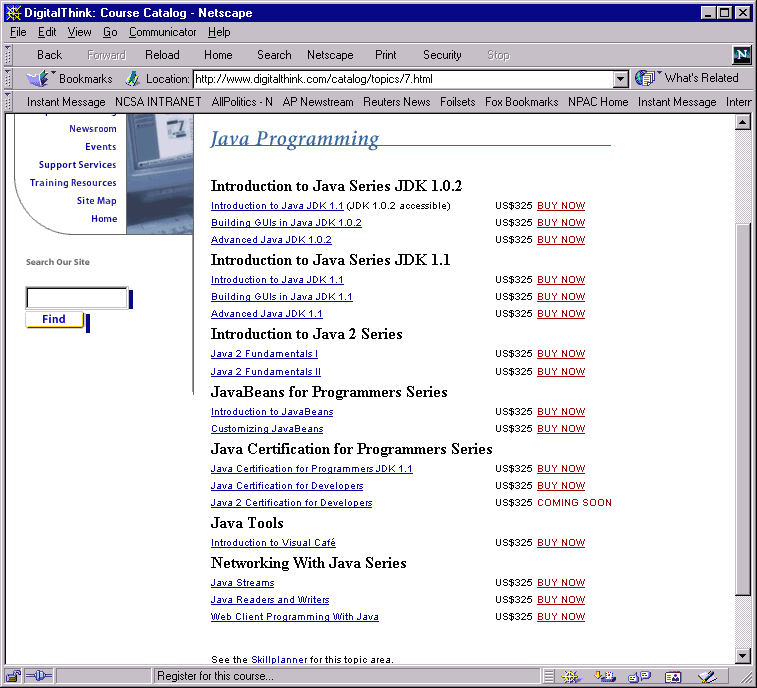Viewport: 757px width, 688px height.
Task: Click the Forward toolbar button
Action: [106, 55]
